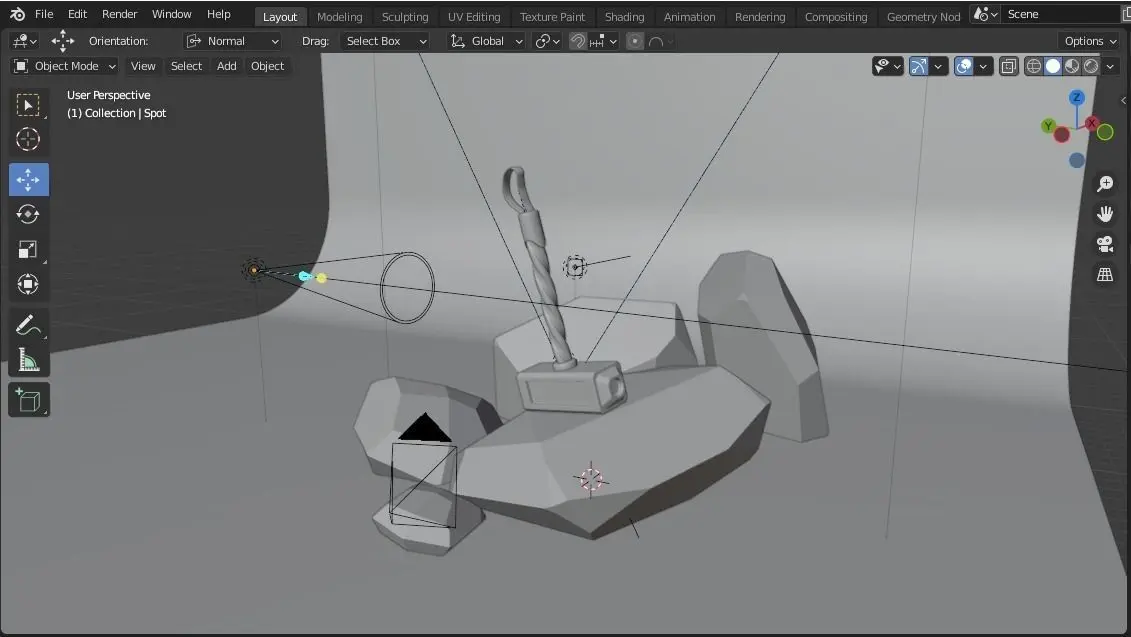Viewport: 1131px width, 637px height.
Task: Switch to the UV Editing workspace tab
Action: 474,17
